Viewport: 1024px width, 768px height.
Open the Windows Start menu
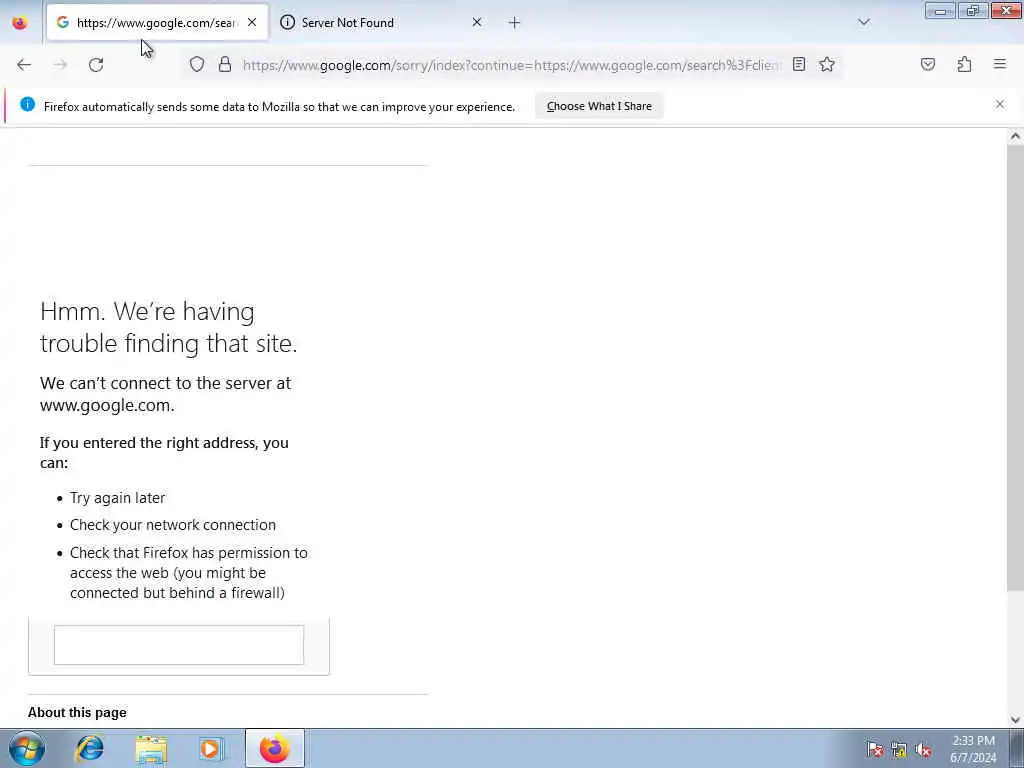coord(27,748)
